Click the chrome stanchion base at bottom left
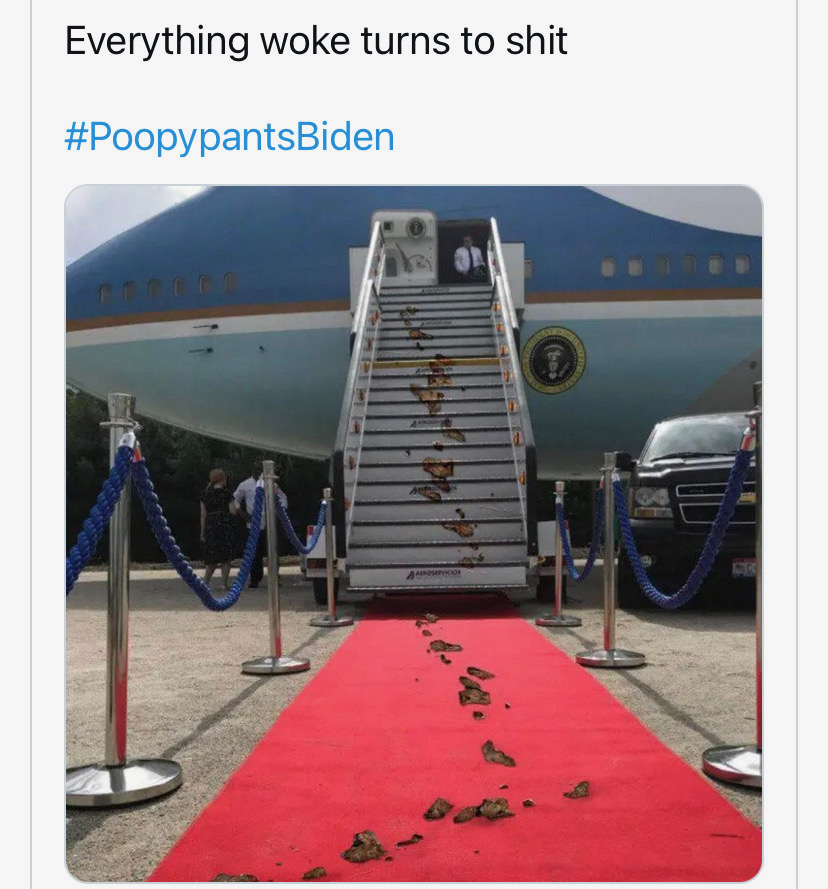The width and height of the screenshot is (828, 889). 124,782
